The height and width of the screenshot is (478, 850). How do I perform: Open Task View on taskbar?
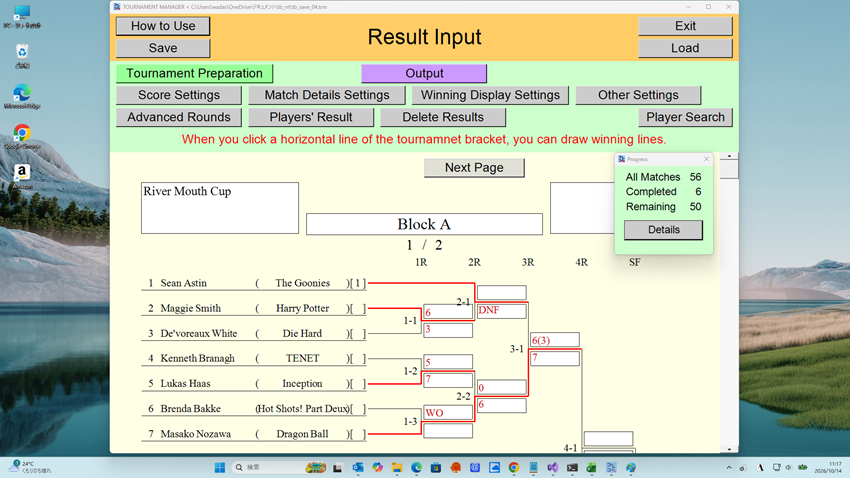point(338,468)
